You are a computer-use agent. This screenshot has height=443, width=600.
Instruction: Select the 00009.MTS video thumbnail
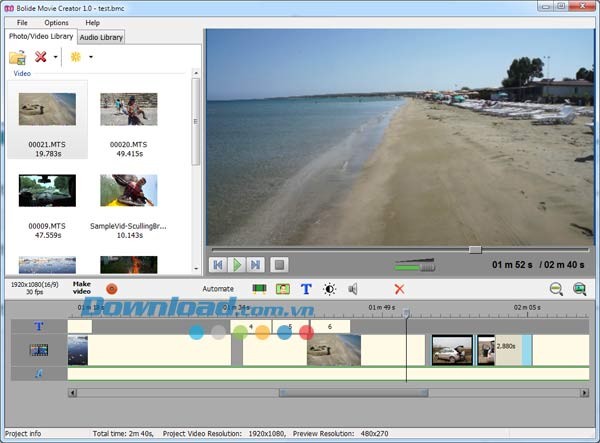pyautogui.click(x=47, y=191)
